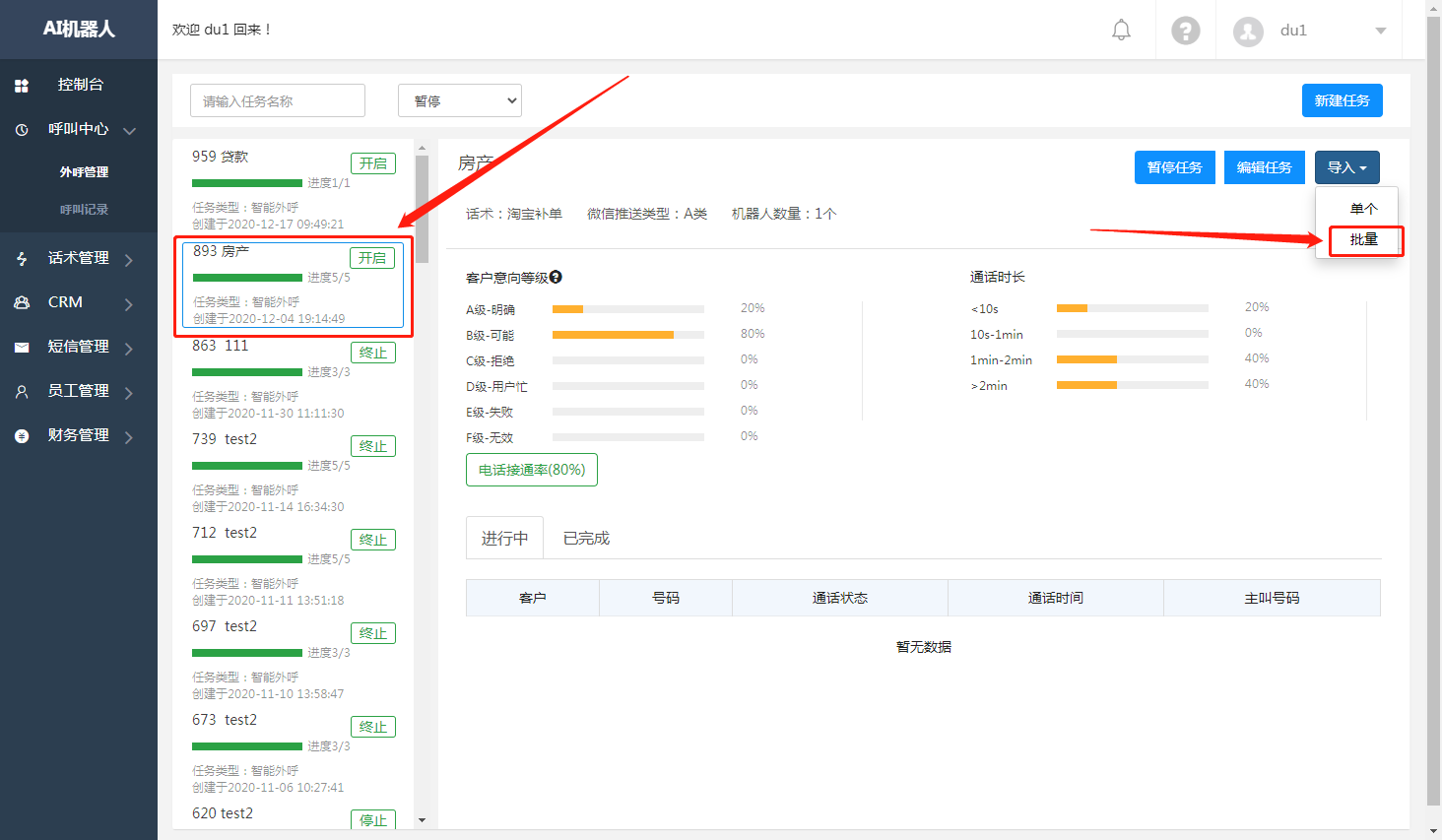This screenshot has height=840, width=1442.
Task: Choose 批量 import option
Action: [x=1364, y=239]
